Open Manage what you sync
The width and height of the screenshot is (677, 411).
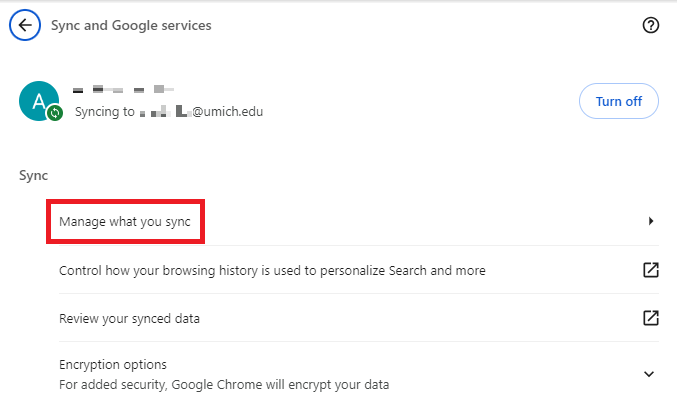click(x=125, y=221)
